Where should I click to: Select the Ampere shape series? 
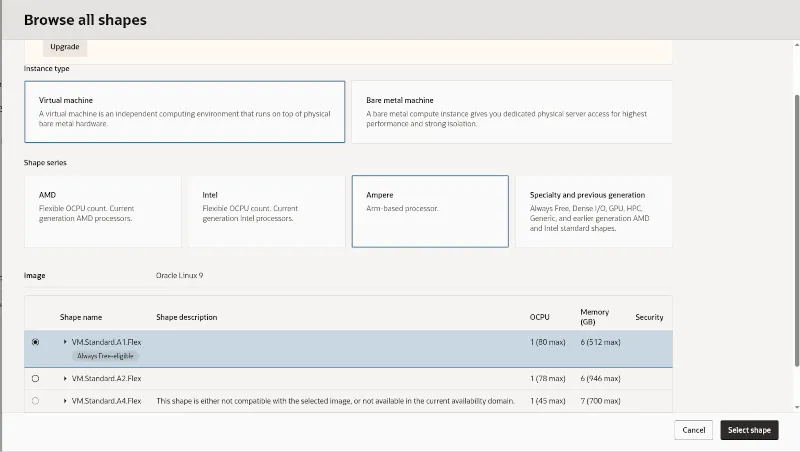coord(430,211)
